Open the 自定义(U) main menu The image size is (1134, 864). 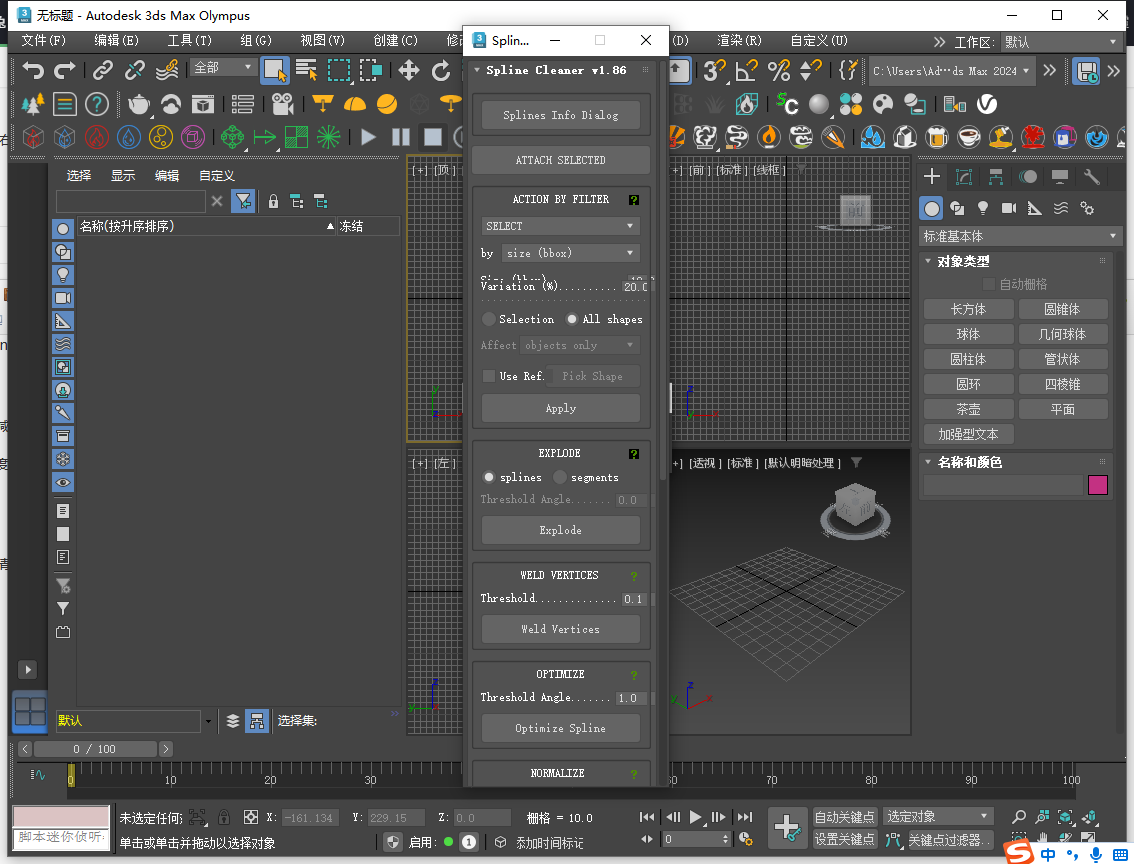[x=819, y=40]
